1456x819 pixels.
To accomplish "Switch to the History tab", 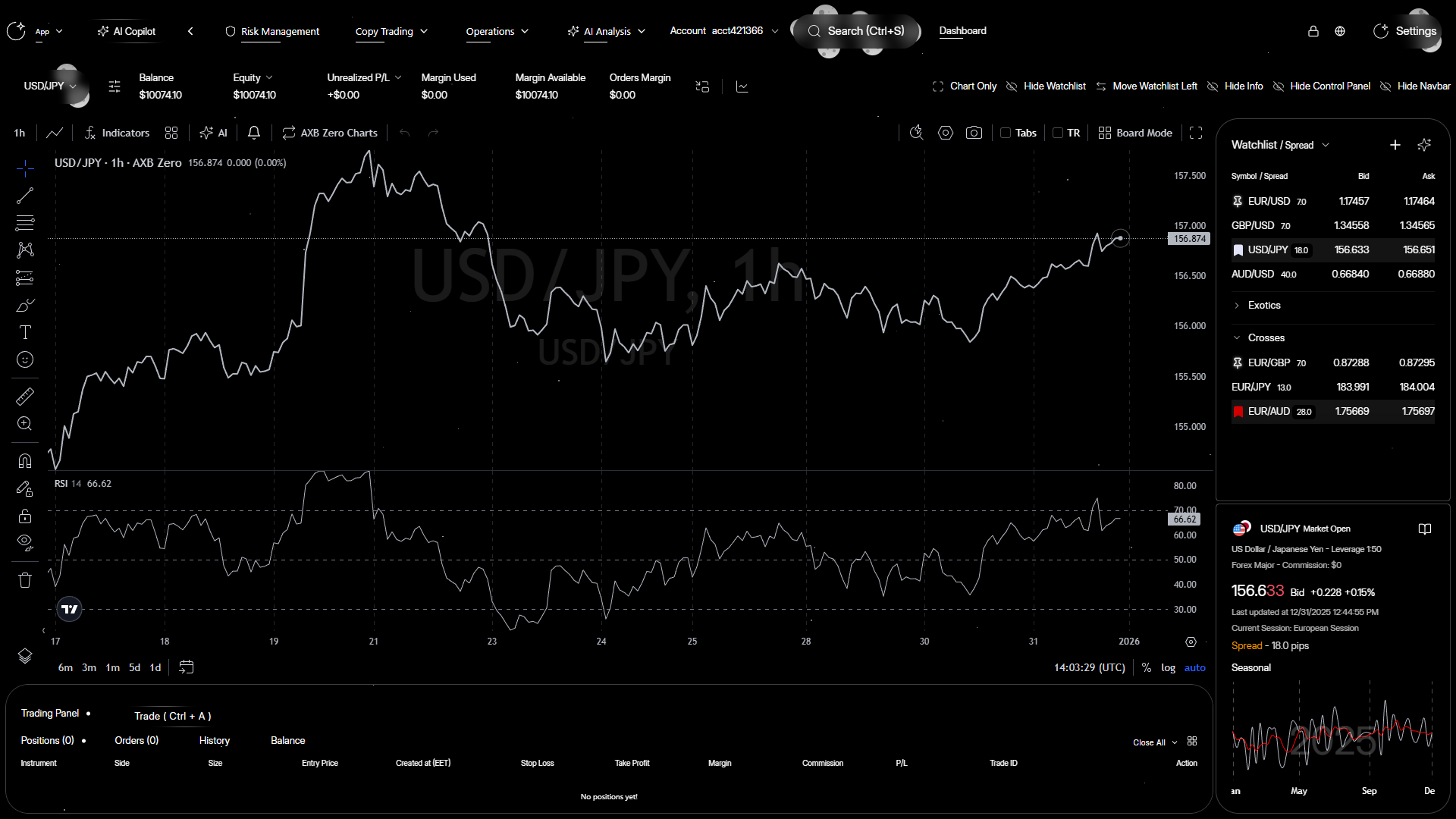I will pos(214,740).
